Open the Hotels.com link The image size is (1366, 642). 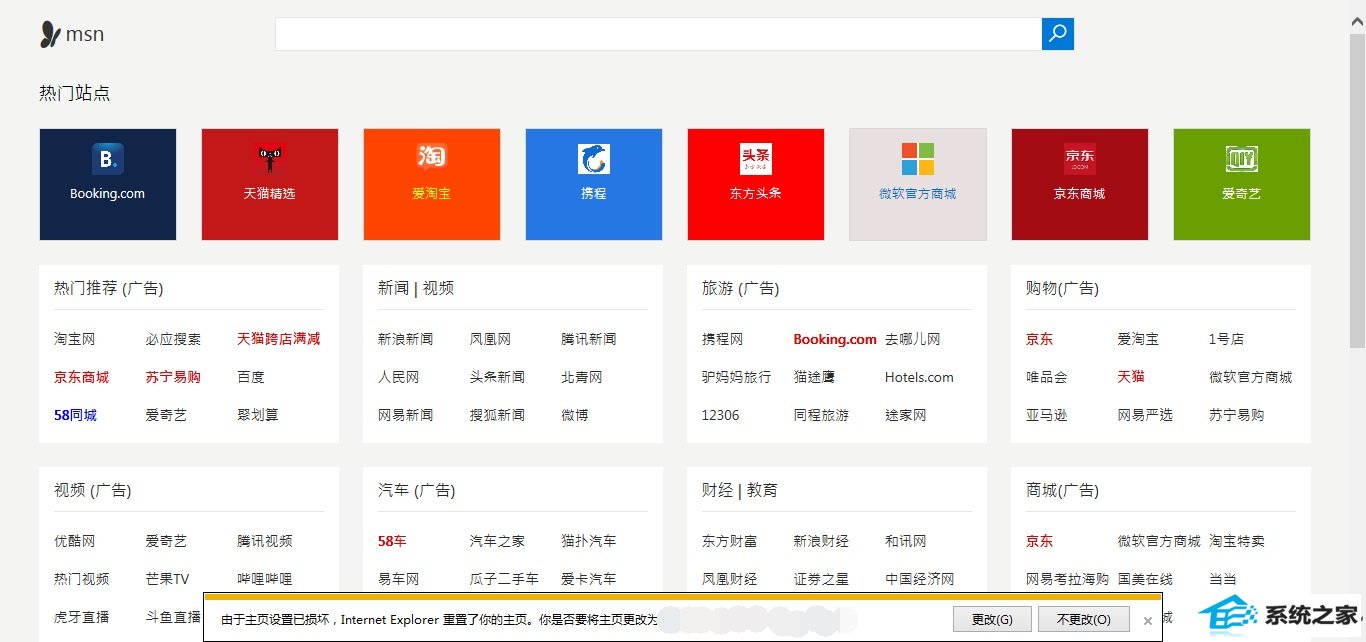pyautogui.click(x=919, y=377)
